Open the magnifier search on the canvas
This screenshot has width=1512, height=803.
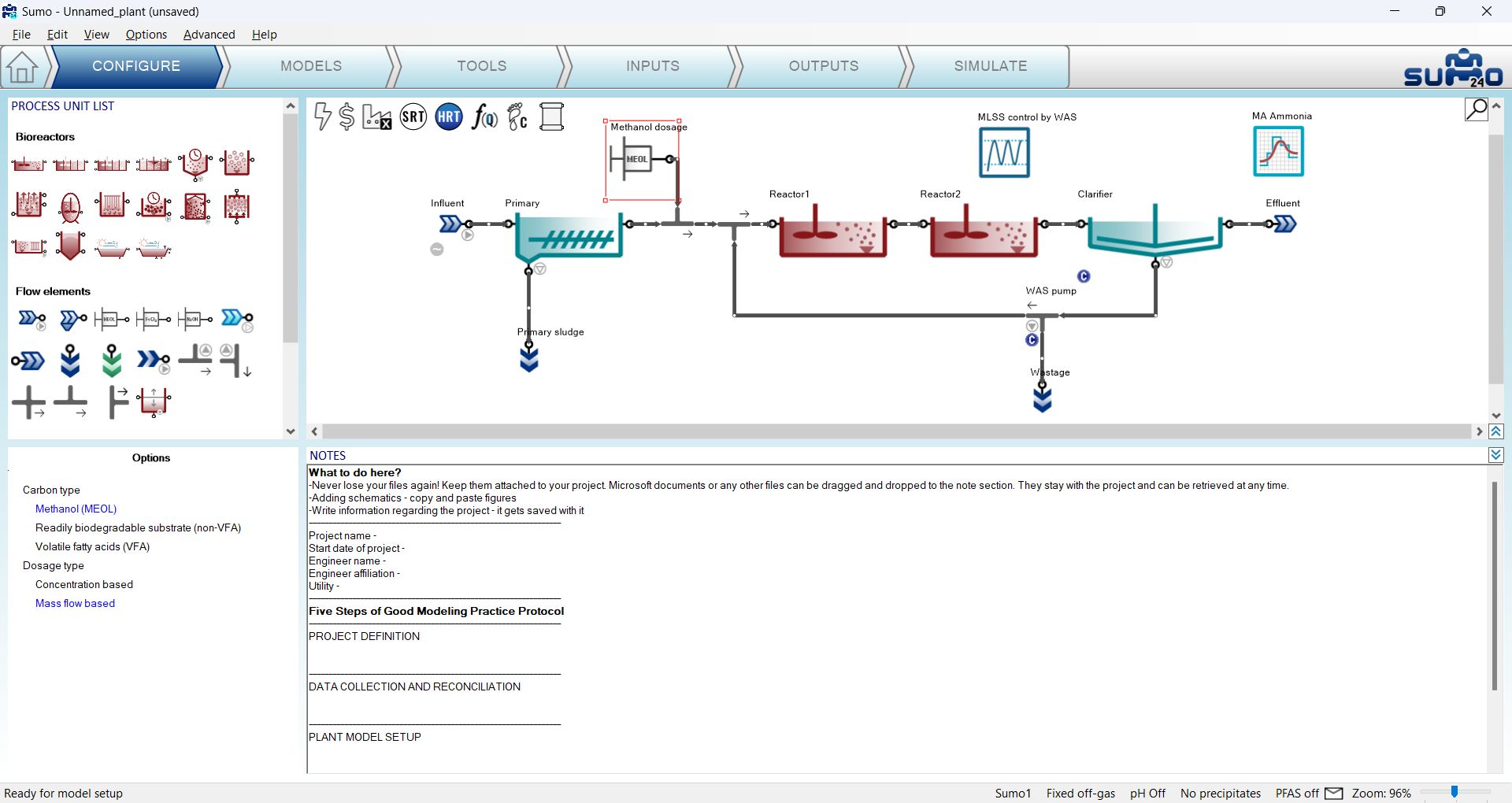[x=1477, y=109]
